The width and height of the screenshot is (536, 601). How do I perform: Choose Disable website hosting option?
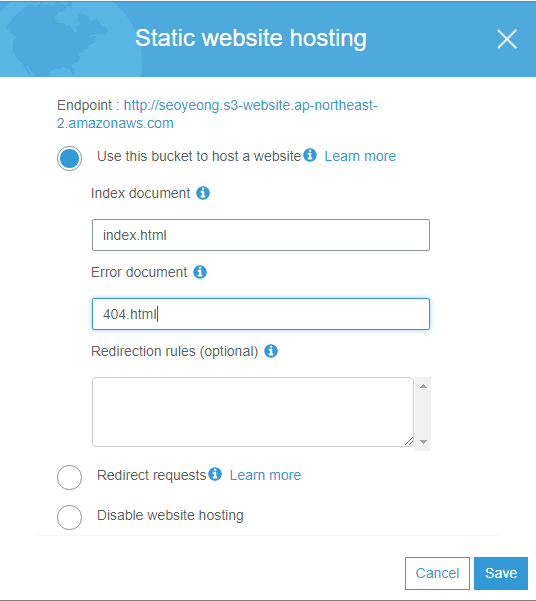[69, 517]
